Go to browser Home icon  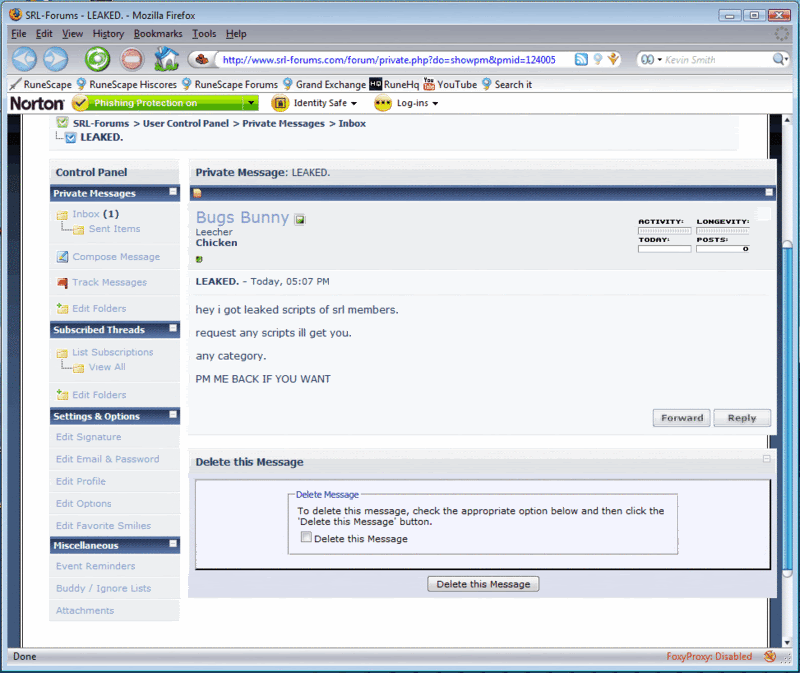166,59
